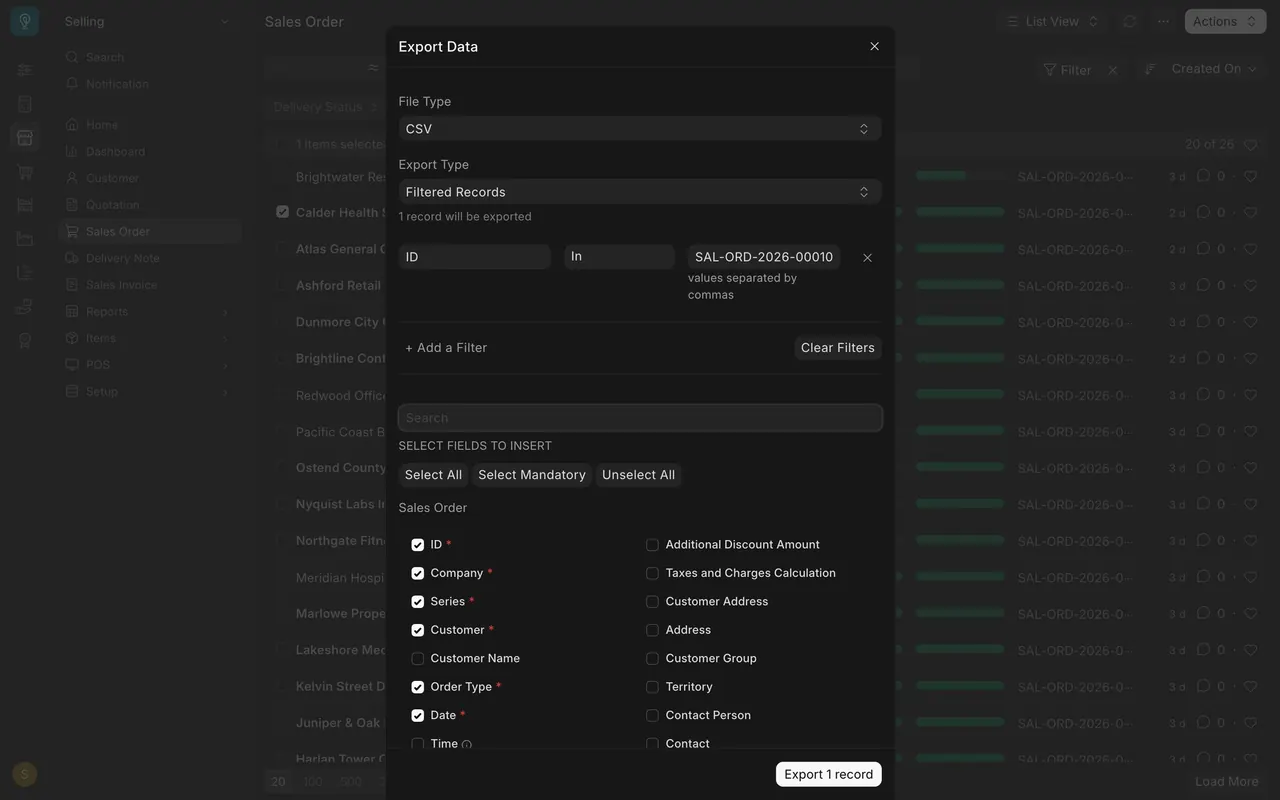This screenshot has width=1280, height=800.
Task: Click the Select All button
Action: (x=433, y=475)
